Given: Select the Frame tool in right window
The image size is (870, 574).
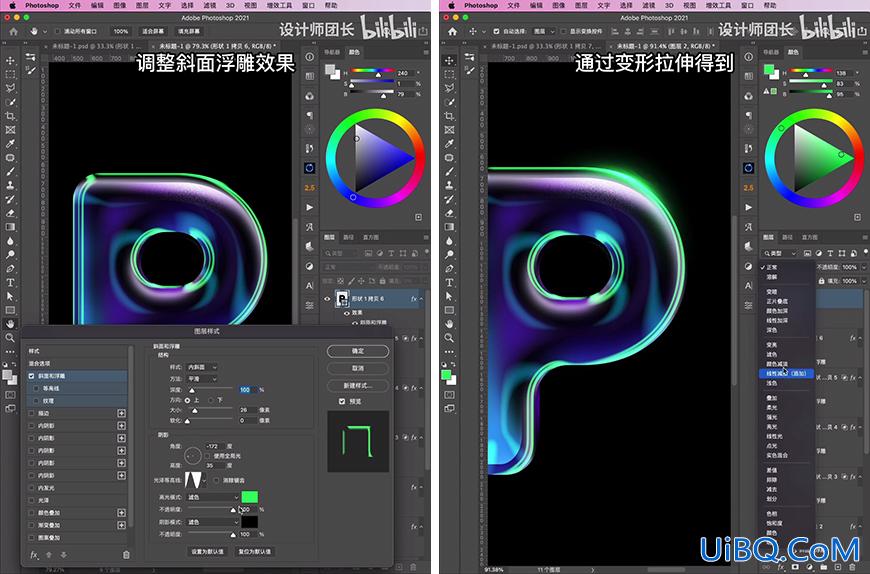Looking at the screenshot, I should point(449,130).
